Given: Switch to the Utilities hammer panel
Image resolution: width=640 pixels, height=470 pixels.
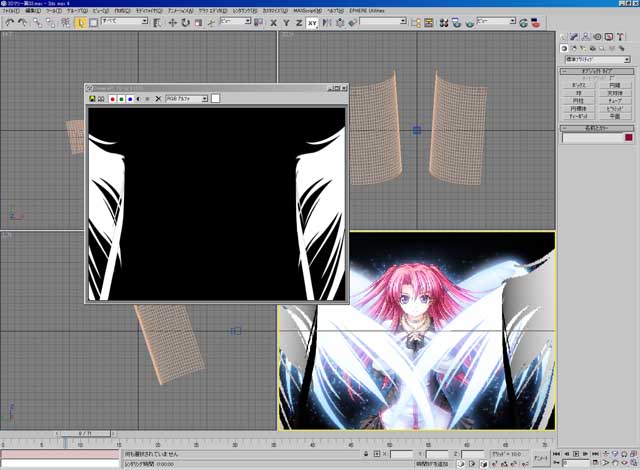Looking at the screenshot, I should click(x=620, y=37).
